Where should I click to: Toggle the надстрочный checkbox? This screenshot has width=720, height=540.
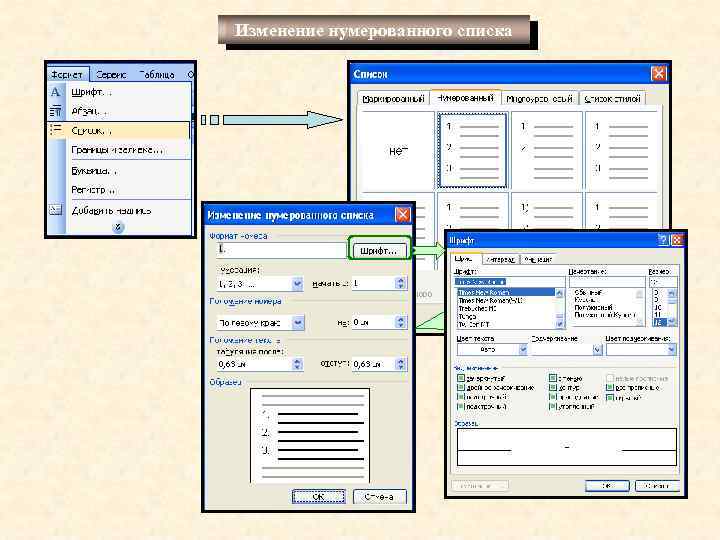coord(461,397)
